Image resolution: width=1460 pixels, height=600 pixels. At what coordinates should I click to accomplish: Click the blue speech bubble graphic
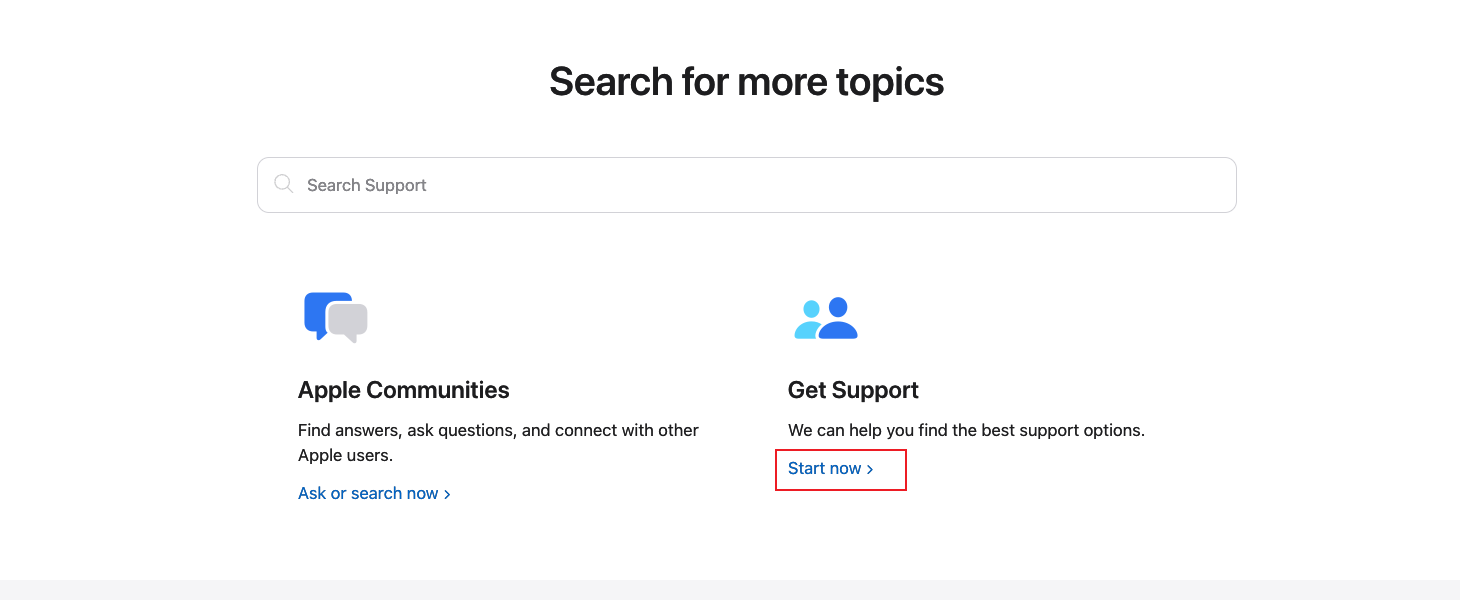[x=318, y=312]
